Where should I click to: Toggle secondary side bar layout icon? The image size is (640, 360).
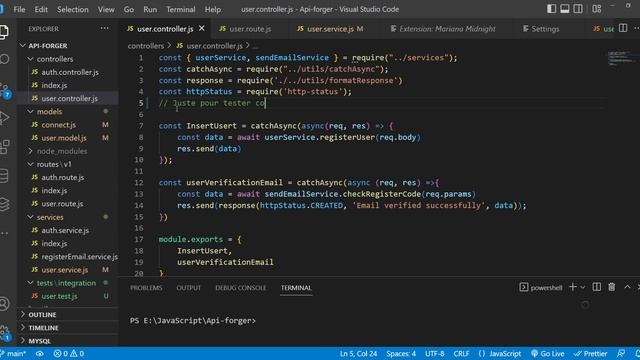pyautogui.click(x=578, y=9)
